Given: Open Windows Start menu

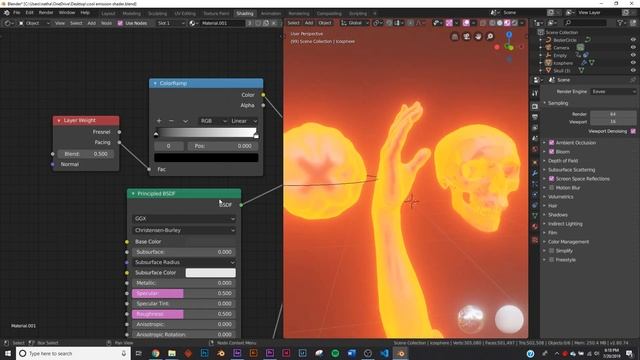Looking at the screenshot, I should click(x=7, y=353).
